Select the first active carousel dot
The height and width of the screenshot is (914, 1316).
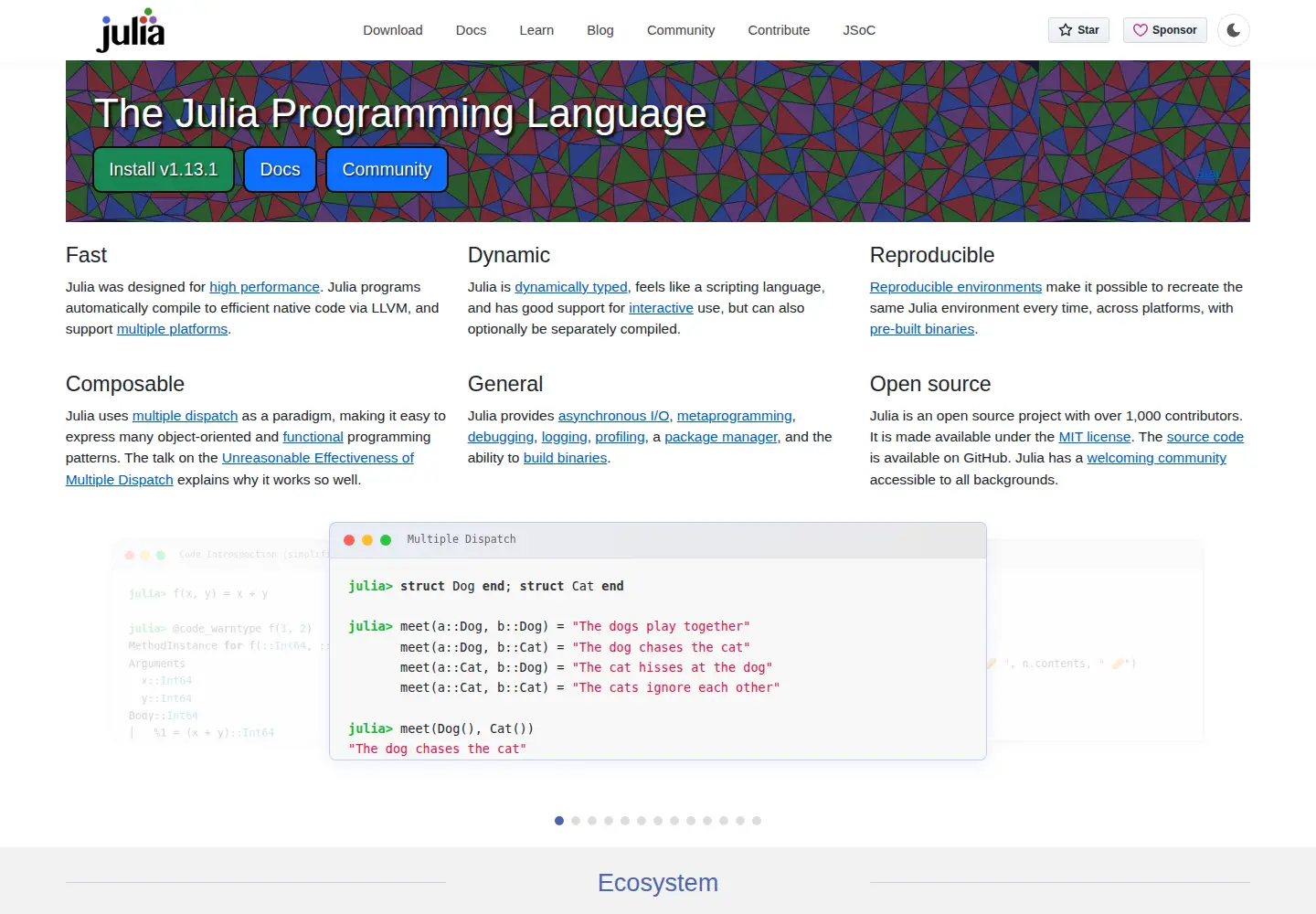pyautogui.click(x=559, y=821)
